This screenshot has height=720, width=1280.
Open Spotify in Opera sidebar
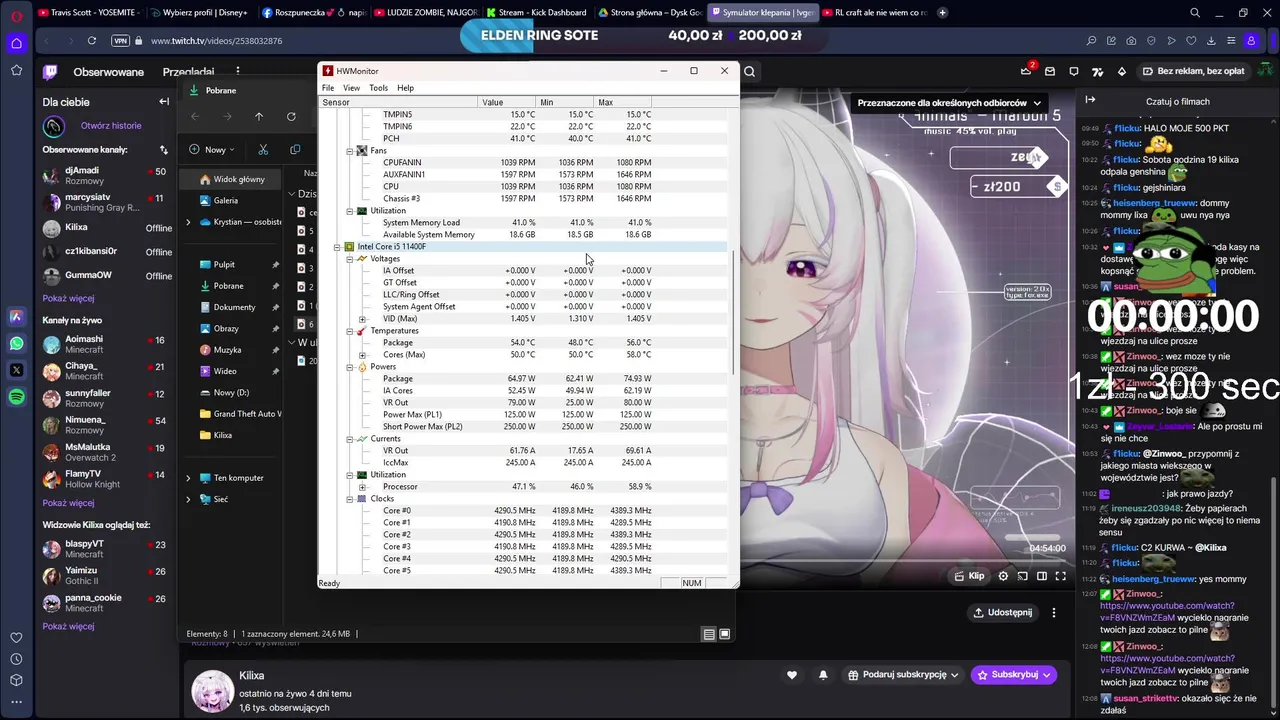click(16, 397)
